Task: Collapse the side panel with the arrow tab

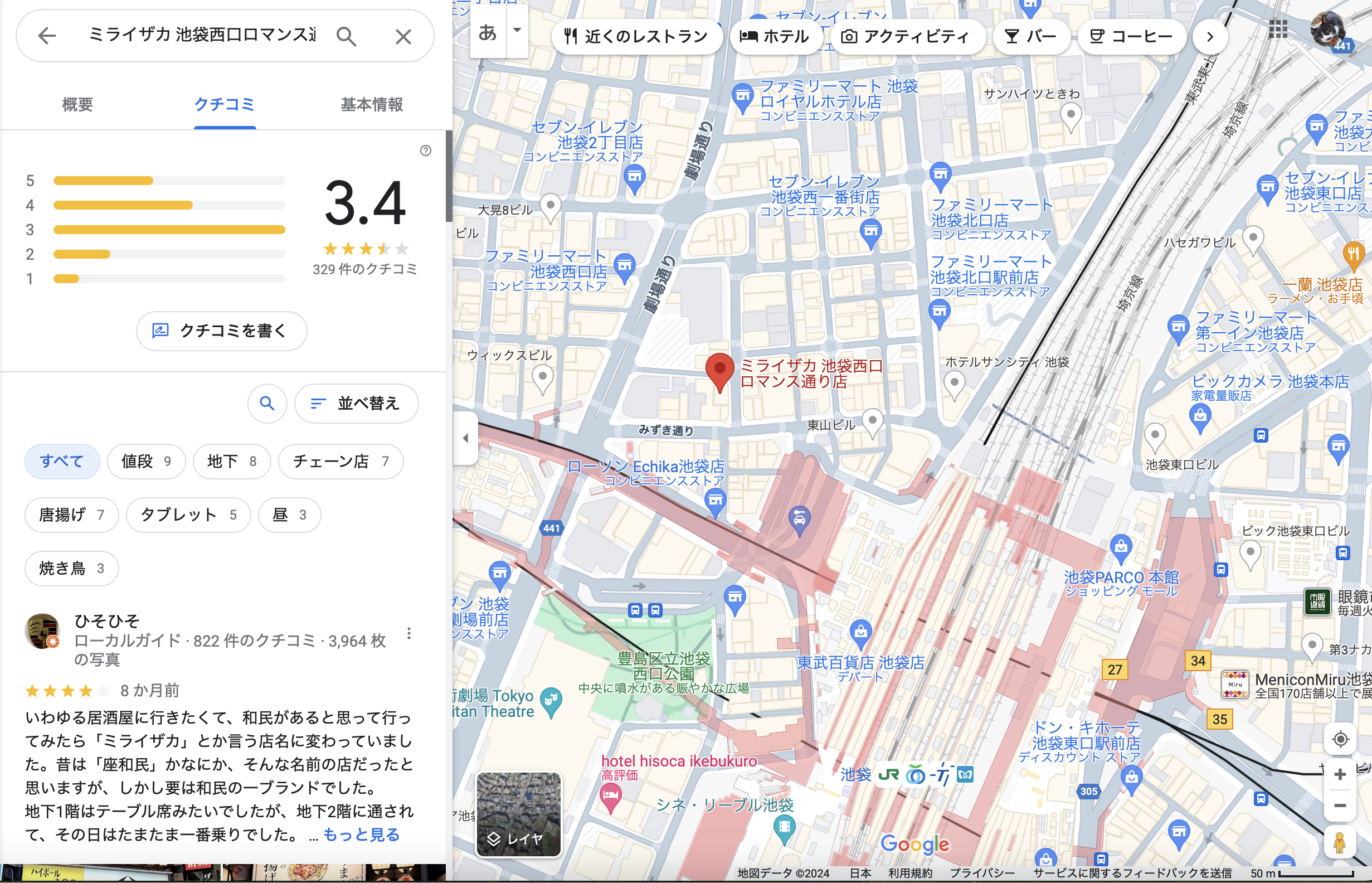Action: tap(465, 438)
